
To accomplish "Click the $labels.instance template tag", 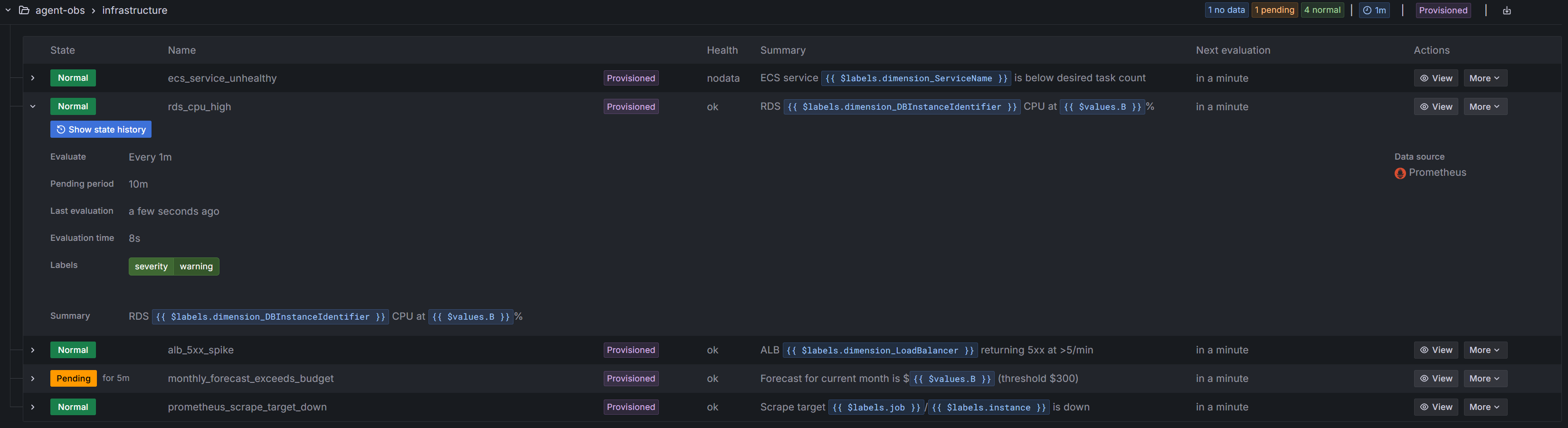I will (x=988, y=407).
